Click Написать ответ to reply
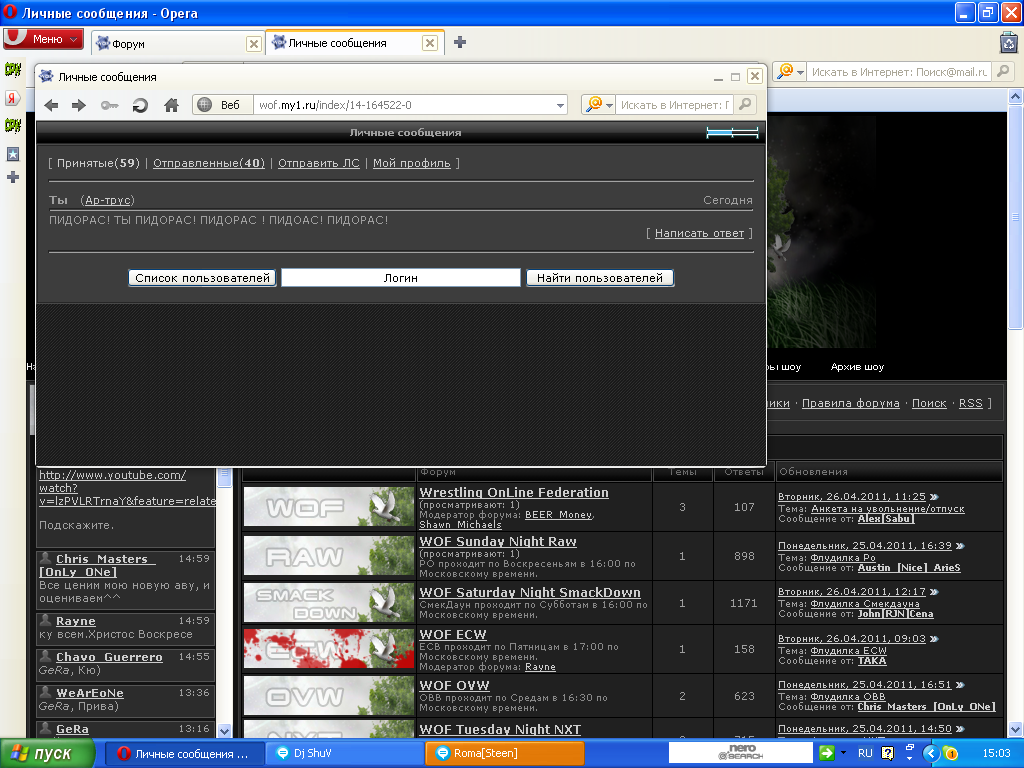Screen dimensions: 1024x768 [x=699, y=233]
